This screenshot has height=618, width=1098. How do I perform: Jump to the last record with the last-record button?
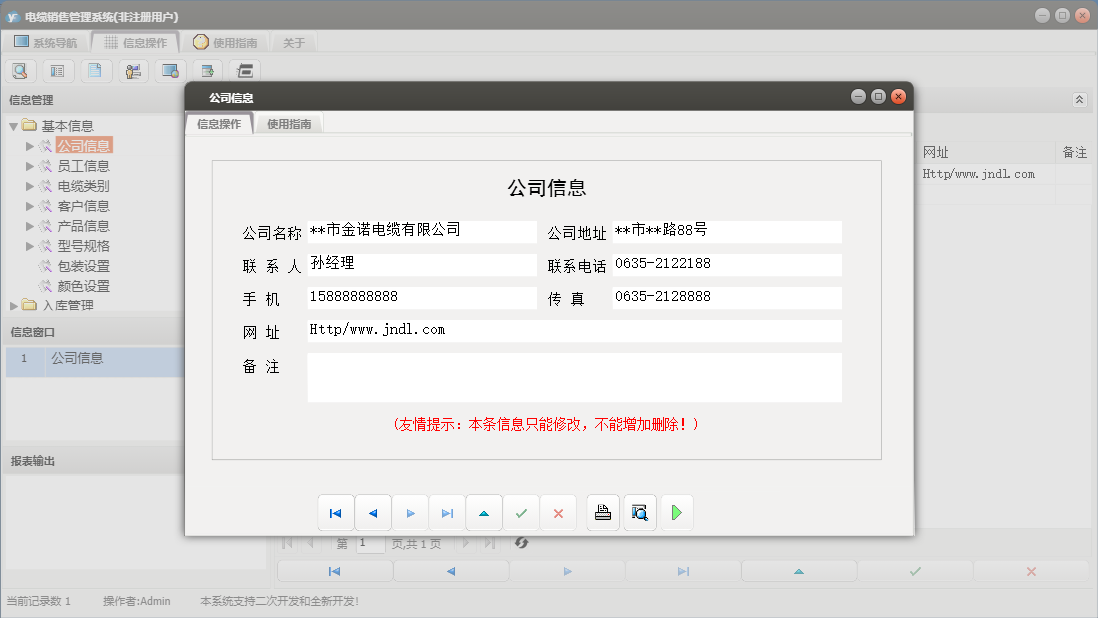[446, 512]
